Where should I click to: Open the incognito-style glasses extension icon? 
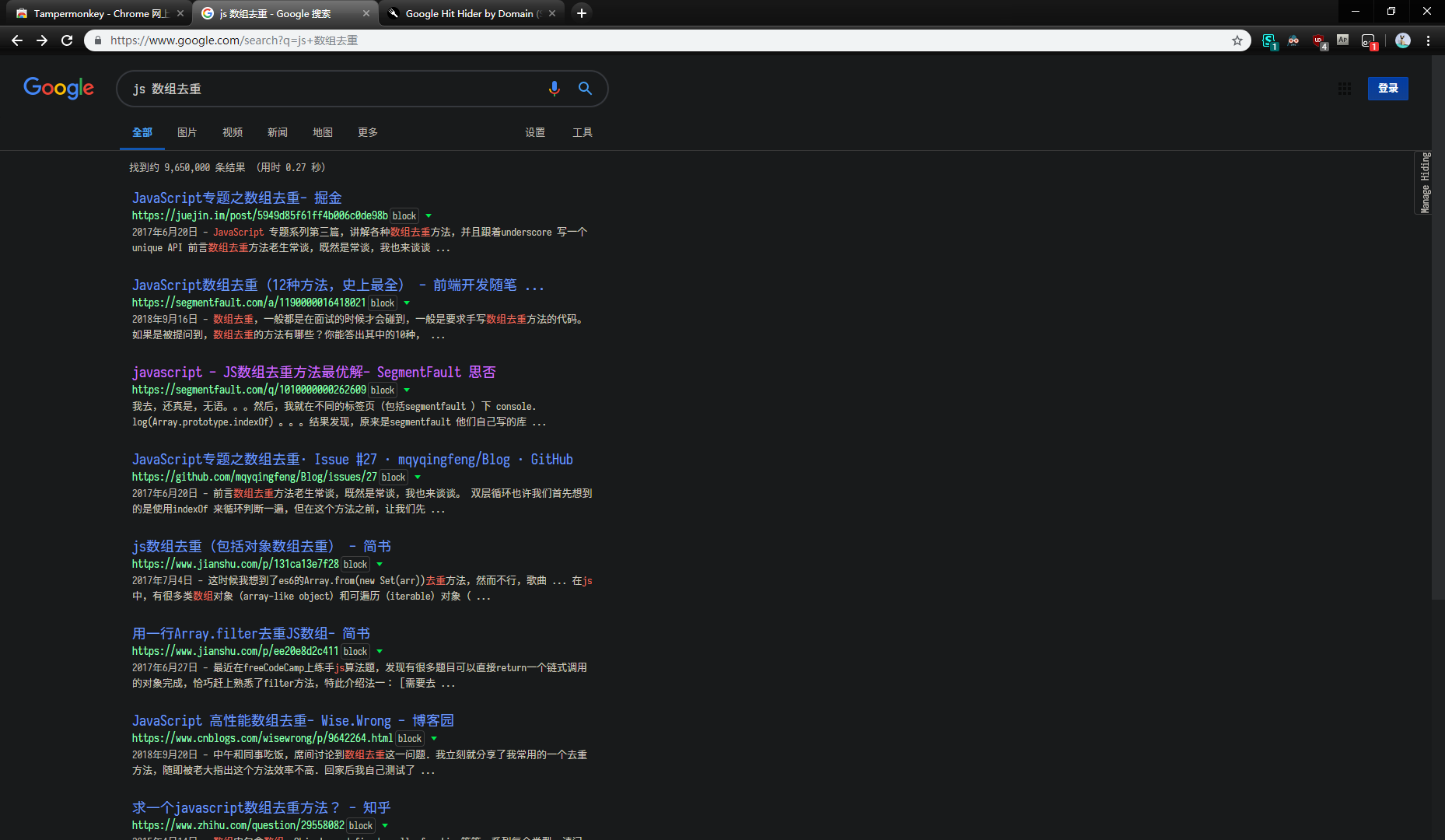(1293, 40)
